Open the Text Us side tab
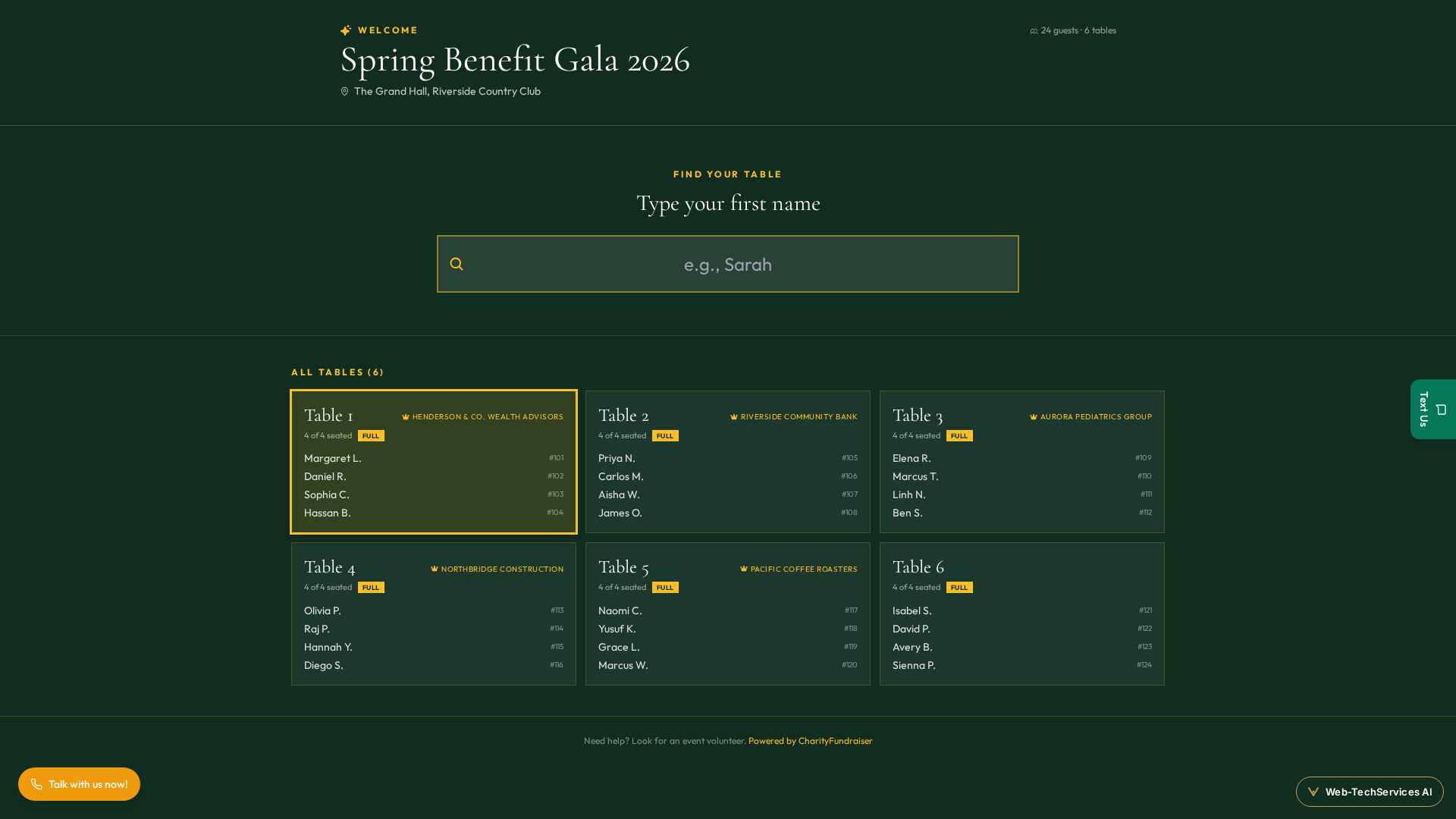Screen dimensions: 1456x819 1433,409
